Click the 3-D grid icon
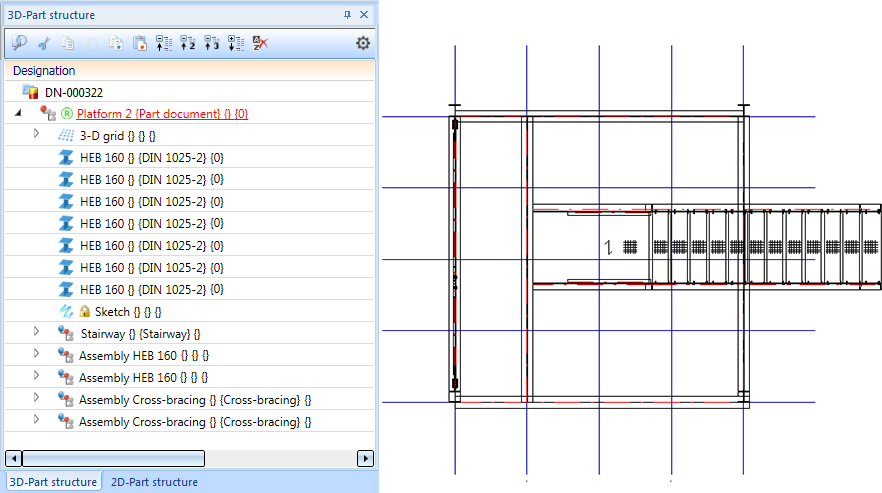The height and width of the screenshot is (493, 882). tap(66, 136)
